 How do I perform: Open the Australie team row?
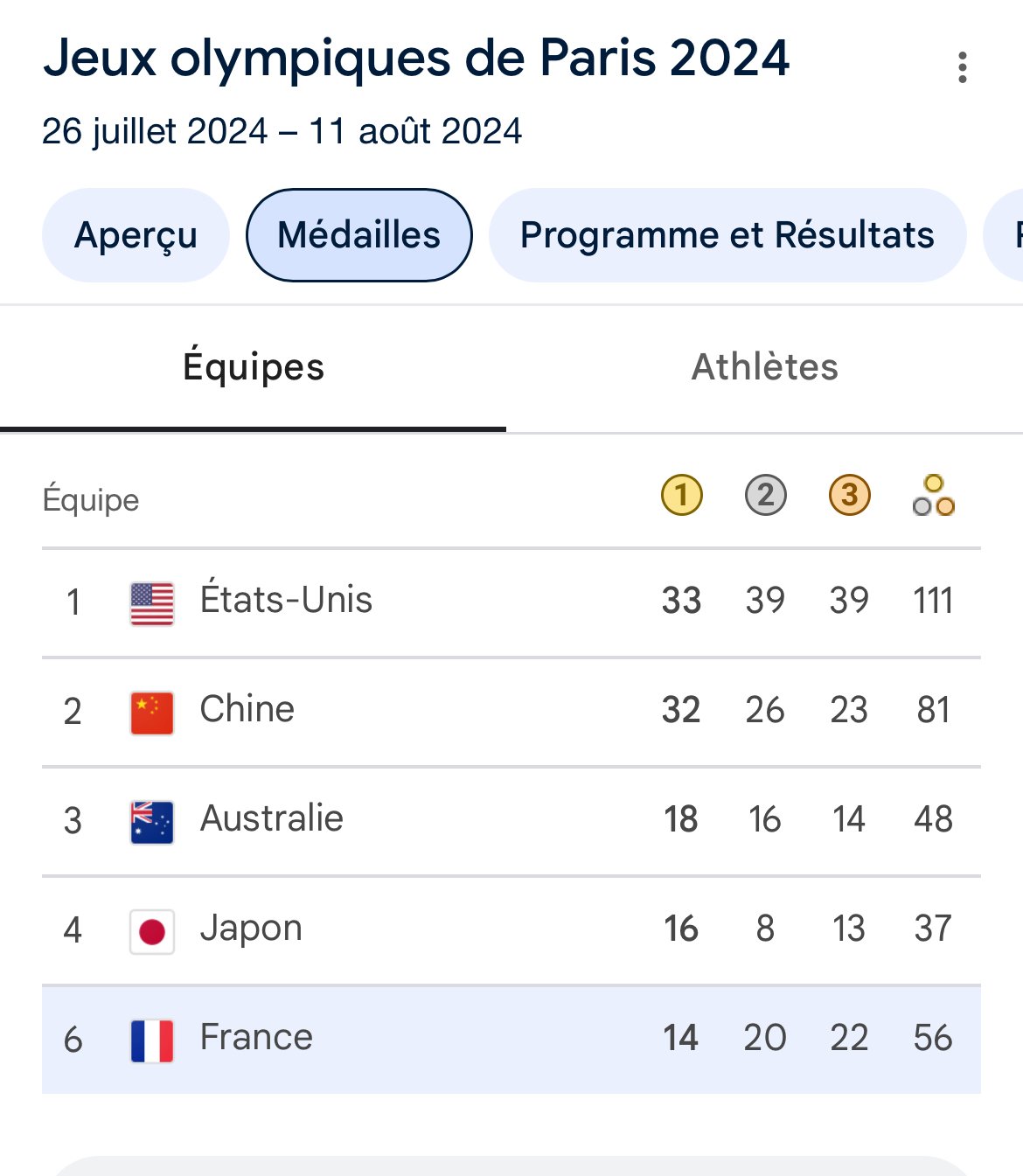[x=511, y=821]
